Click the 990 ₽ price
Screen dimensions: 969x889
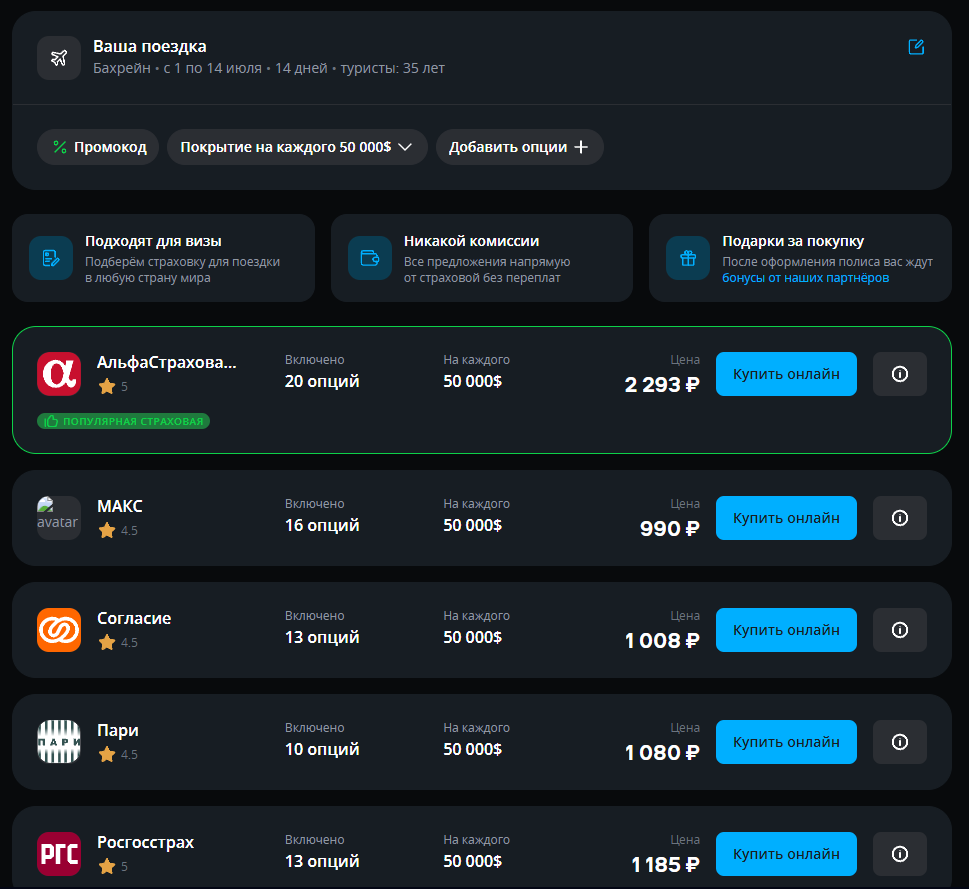pyautogui.click(x=670, y=529)
